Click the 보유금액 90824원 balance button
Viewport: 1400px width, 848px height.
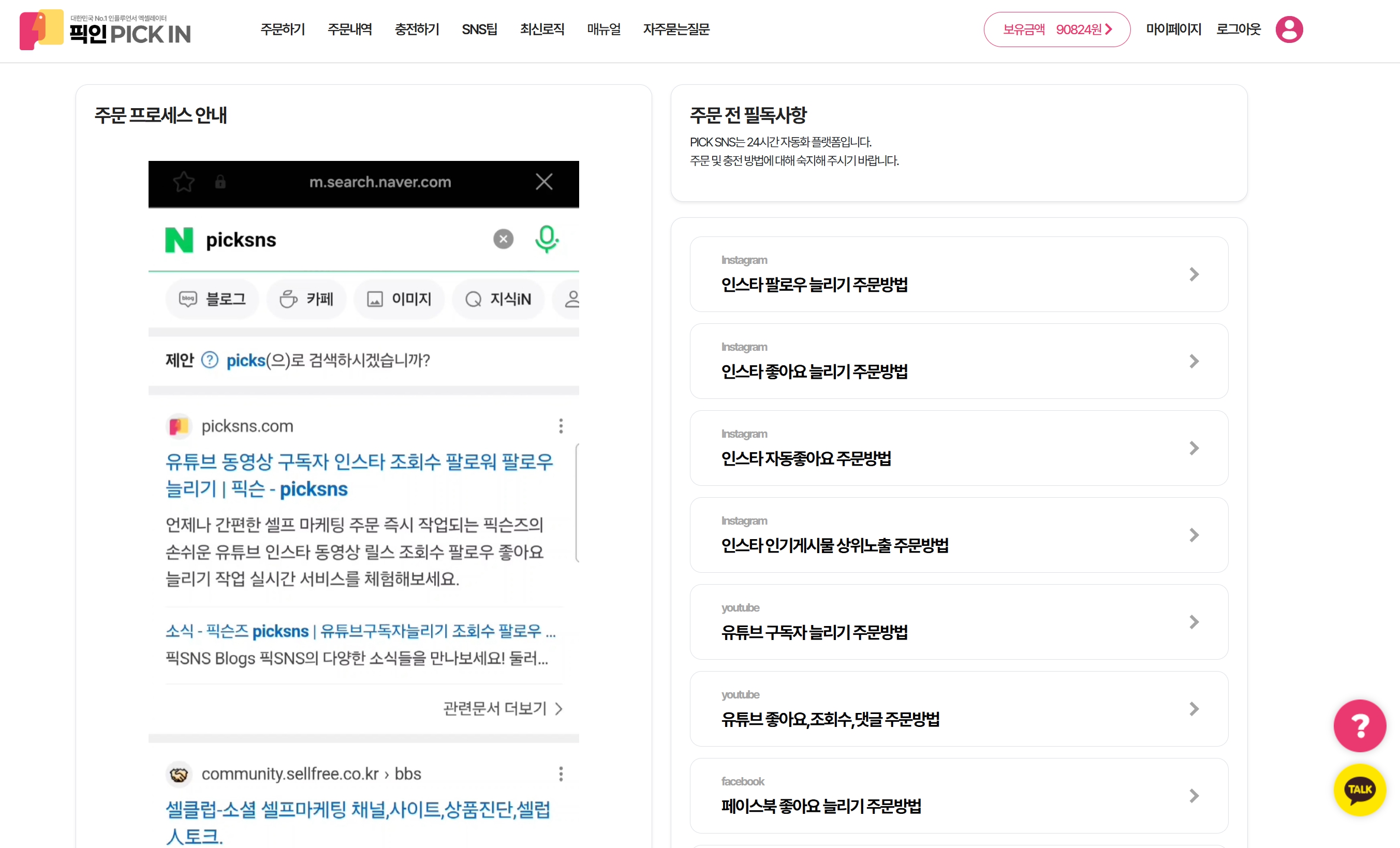tap(1056, 29)
